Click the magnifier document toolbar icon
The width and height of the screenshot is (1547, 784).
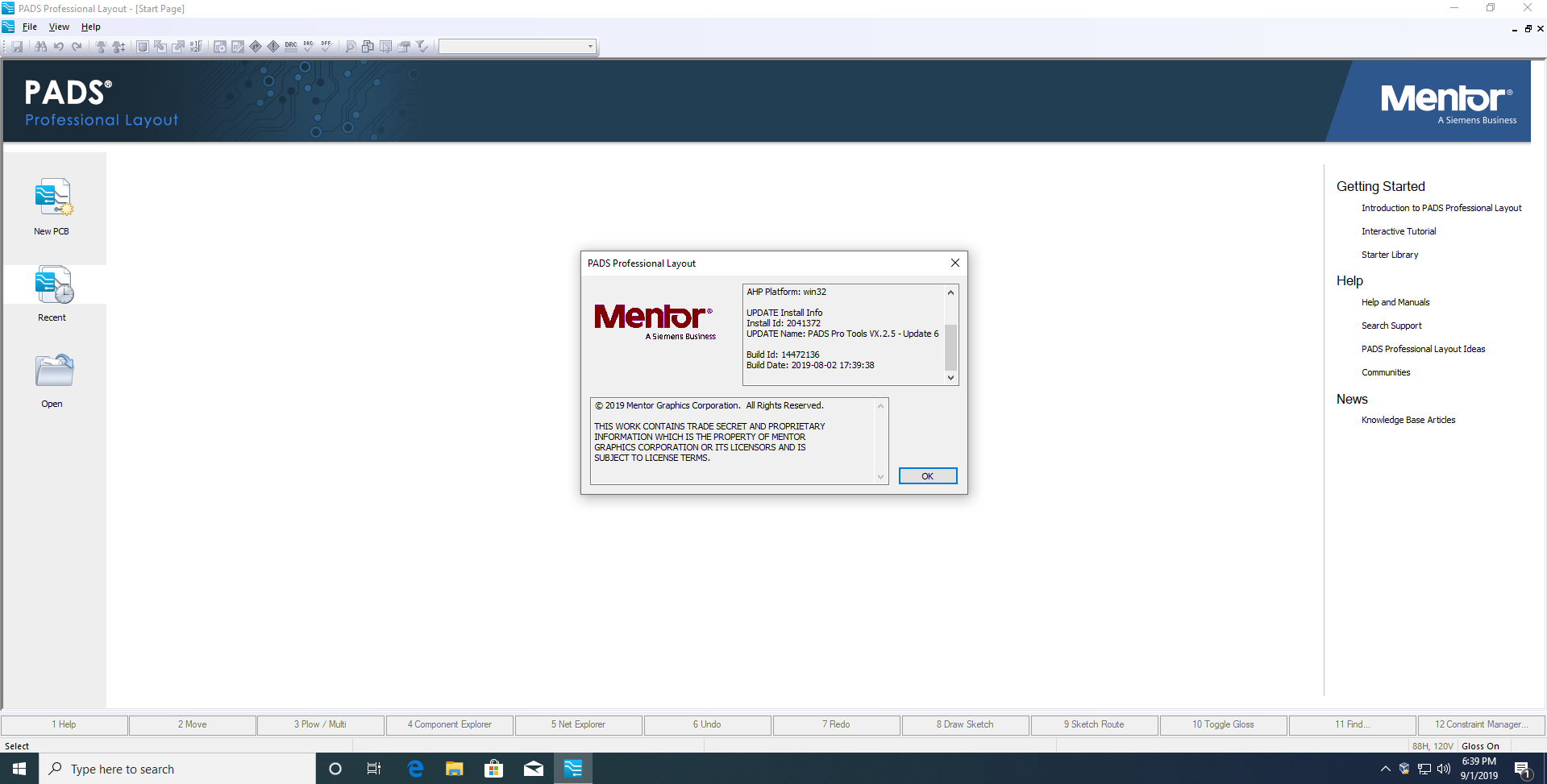coord(351,47)
